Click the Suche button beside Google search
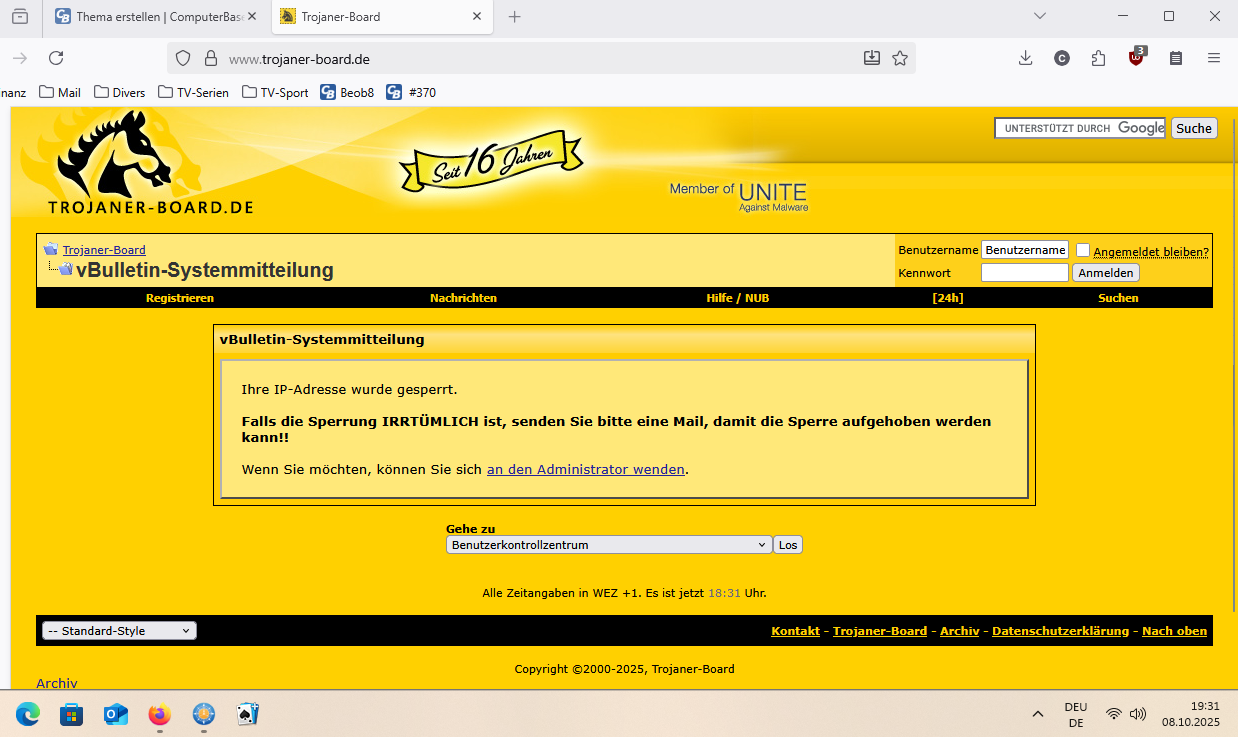The width and height of the screenshot is (1238, 737). pyautogui.click(x=1194, y=128)
